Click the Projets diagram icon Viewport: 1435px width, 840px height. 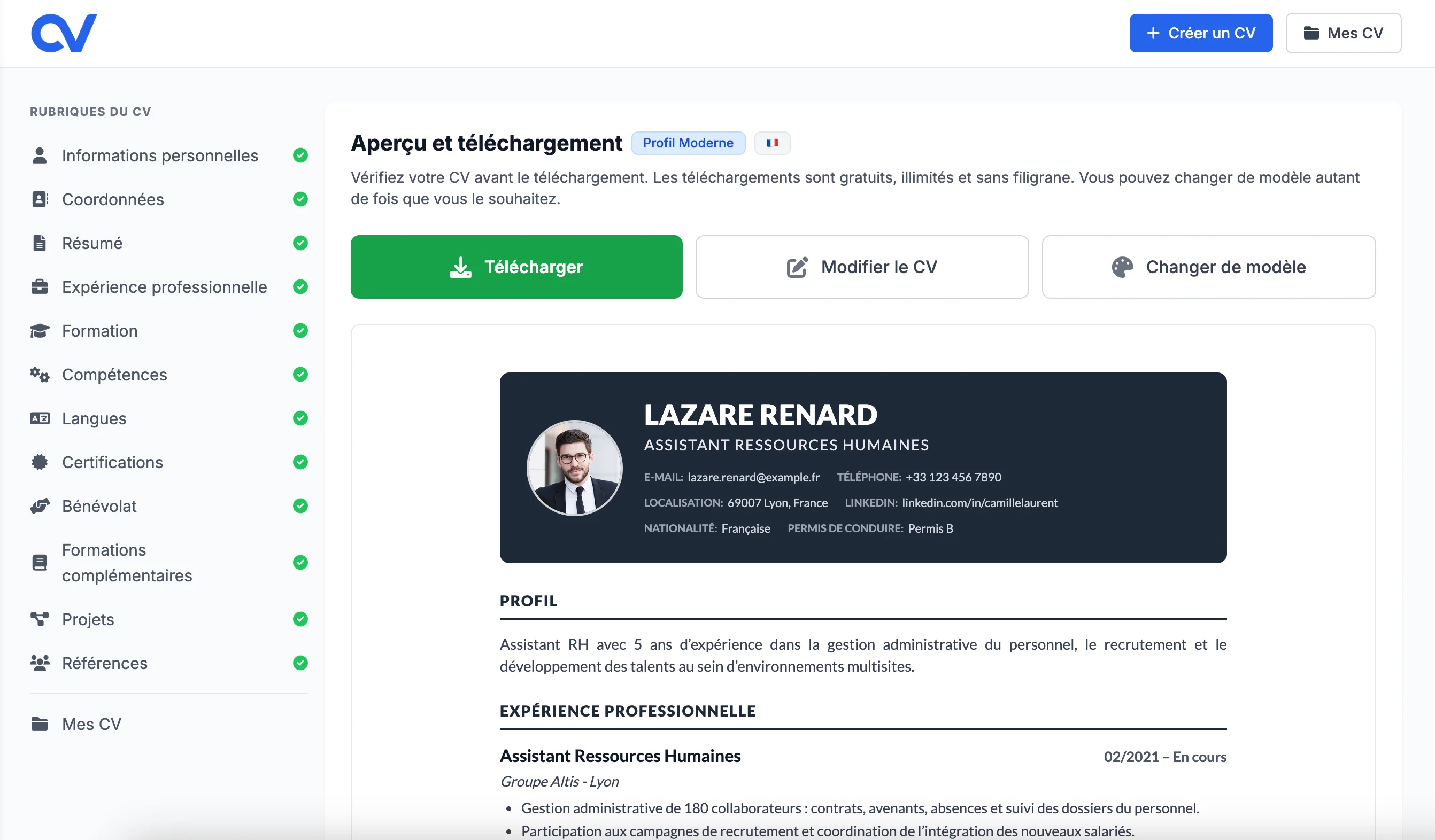[x=39, y=619]
